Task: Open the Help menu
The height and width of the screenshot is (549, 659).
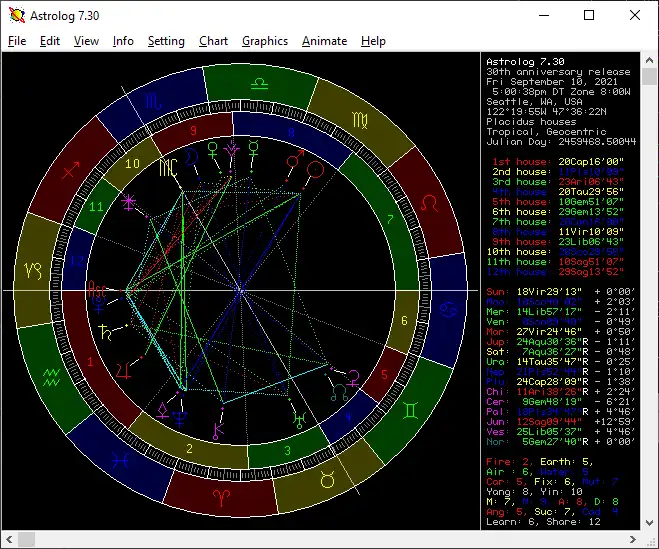Action: pyautogui.click(x=373, y=41)
